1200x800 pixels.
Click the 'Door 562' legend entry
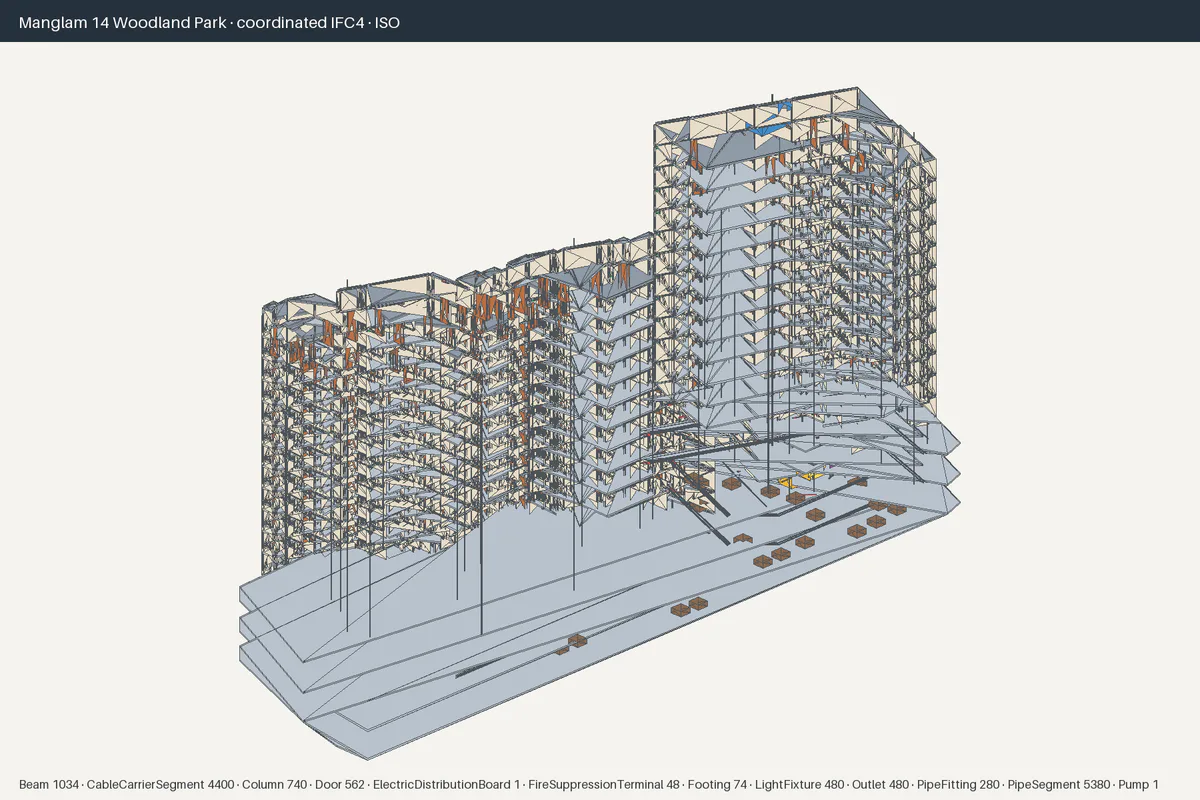click(340, 785)
